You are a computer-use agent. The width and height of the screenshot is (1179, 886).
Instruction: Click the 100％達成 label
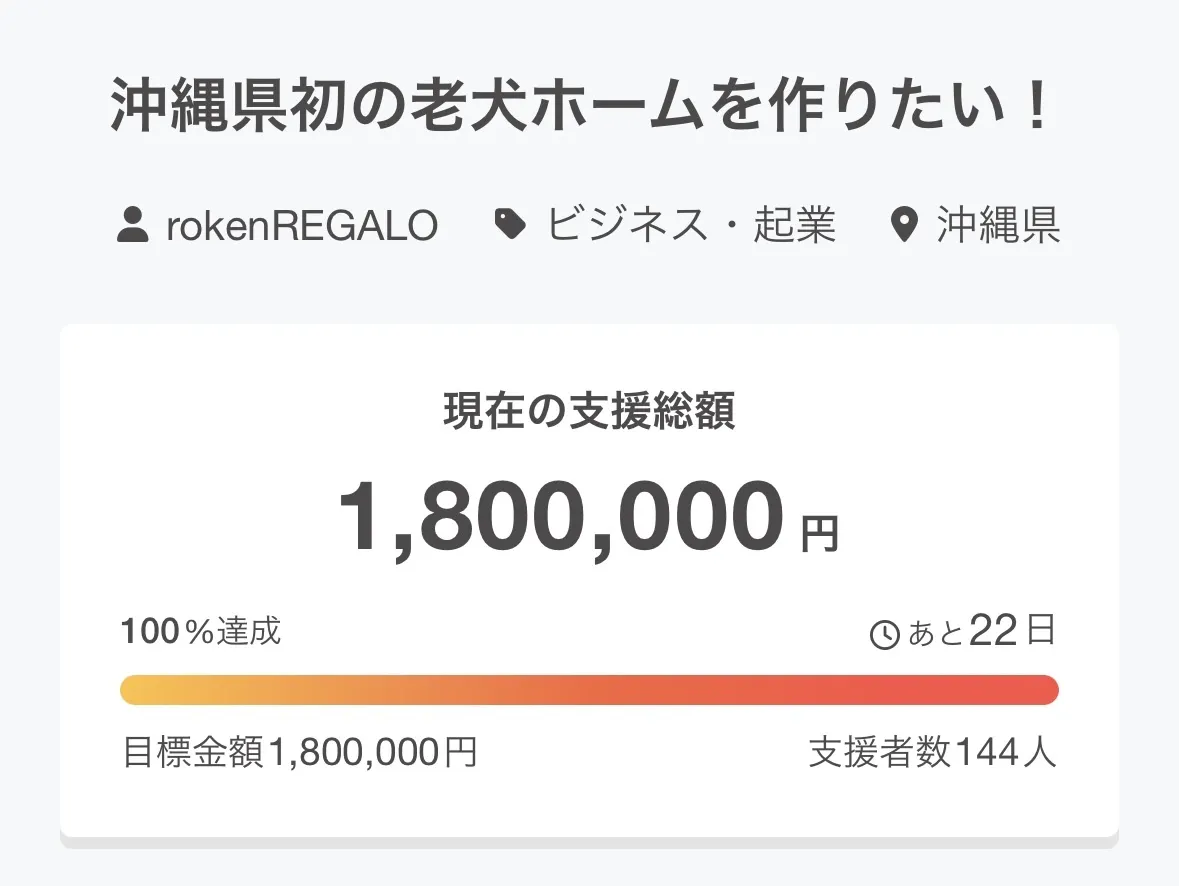coord(201,632)
